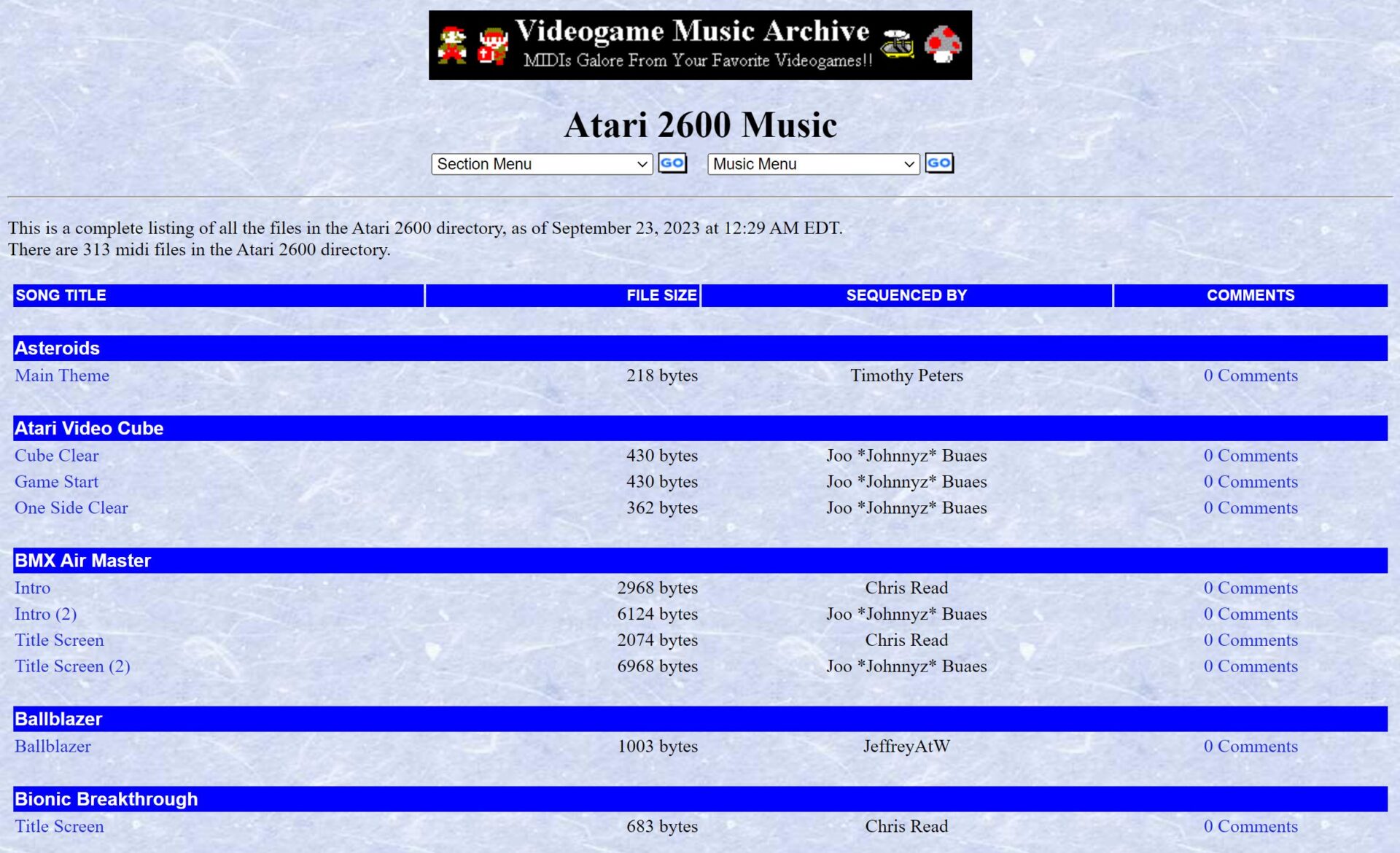1400x853 pixels.
Task: Open the One Side Clear MIDI
Action: coord(71,507)
